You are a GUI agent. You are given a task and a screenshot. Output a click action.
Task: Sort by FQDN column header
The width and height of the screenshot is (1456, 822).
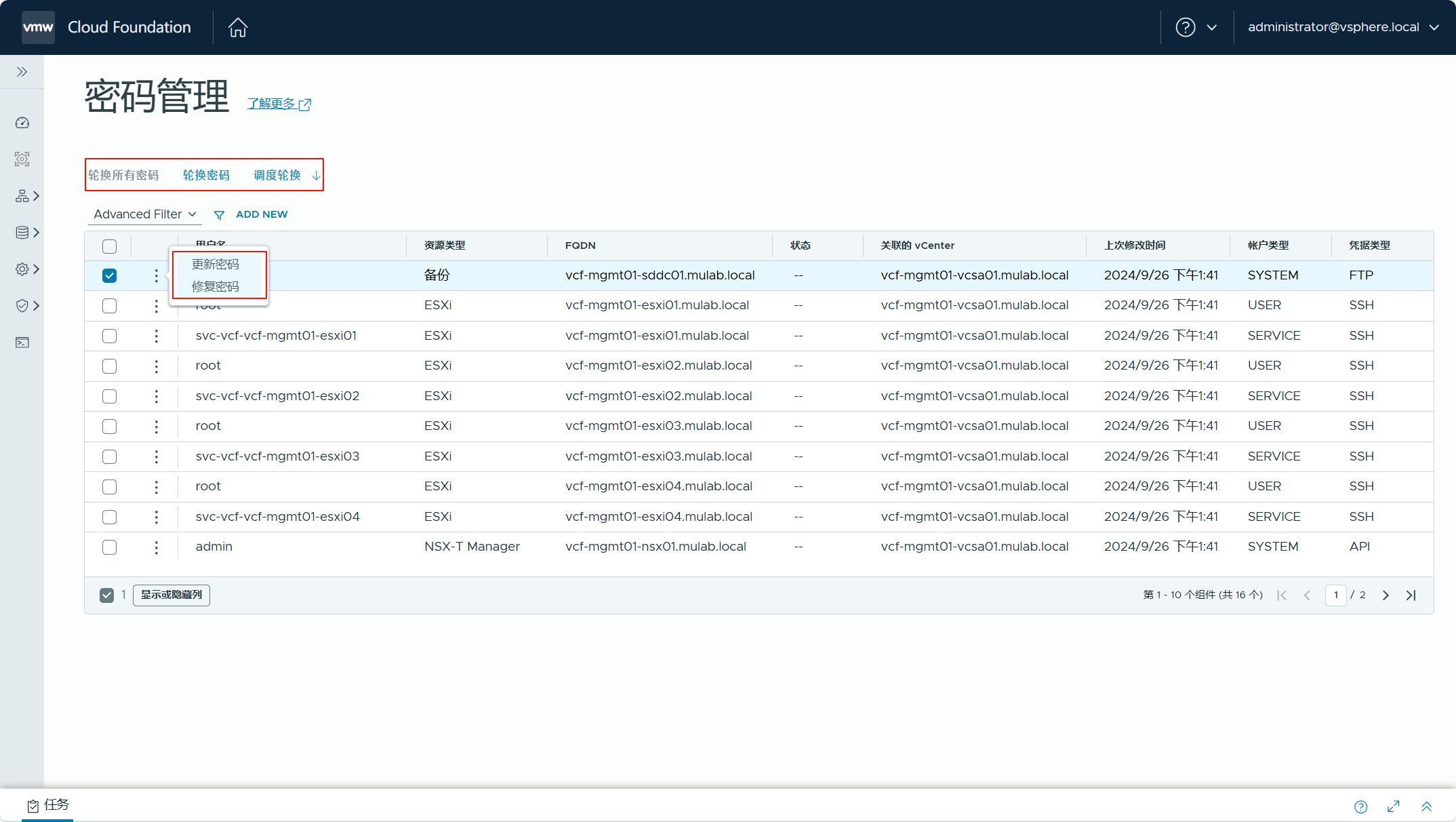(x=580, y=246)
